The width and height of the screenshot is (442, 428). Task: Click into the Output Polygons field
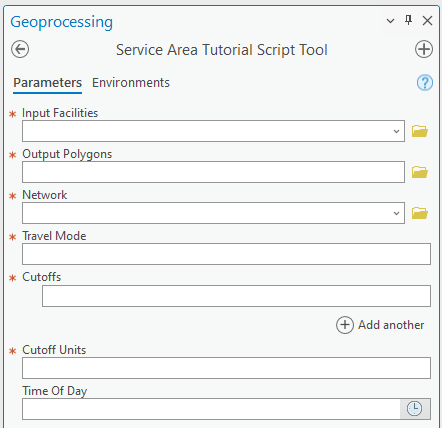pos(213,172)
